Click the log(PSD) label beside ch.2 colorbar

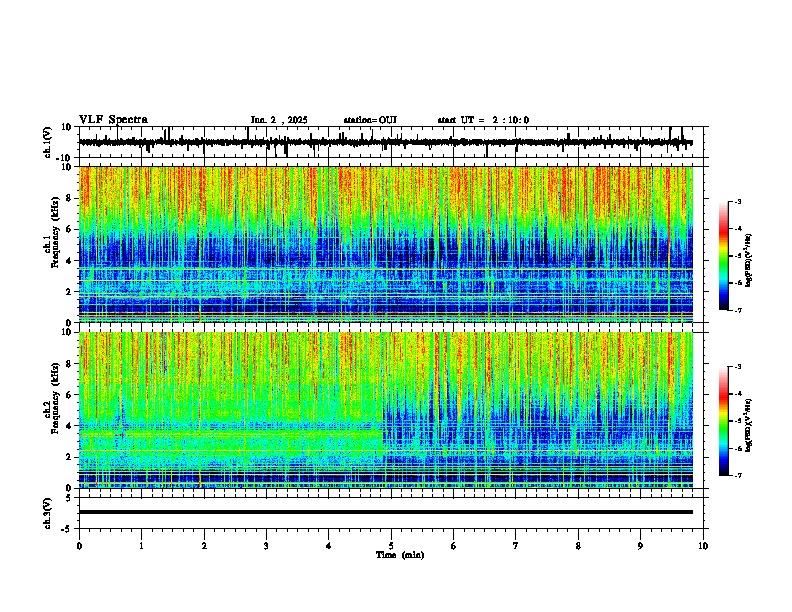749,425
